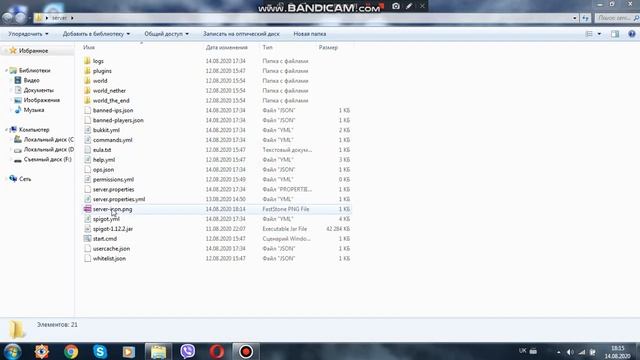Select file name server.properties

click(113, 189)
